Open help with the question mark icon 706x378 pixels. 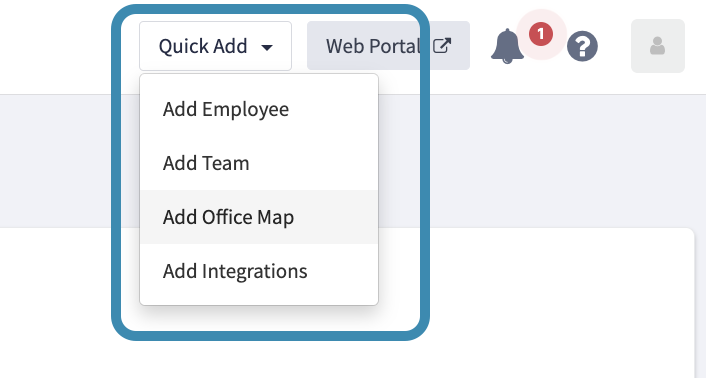pos(582,46)
